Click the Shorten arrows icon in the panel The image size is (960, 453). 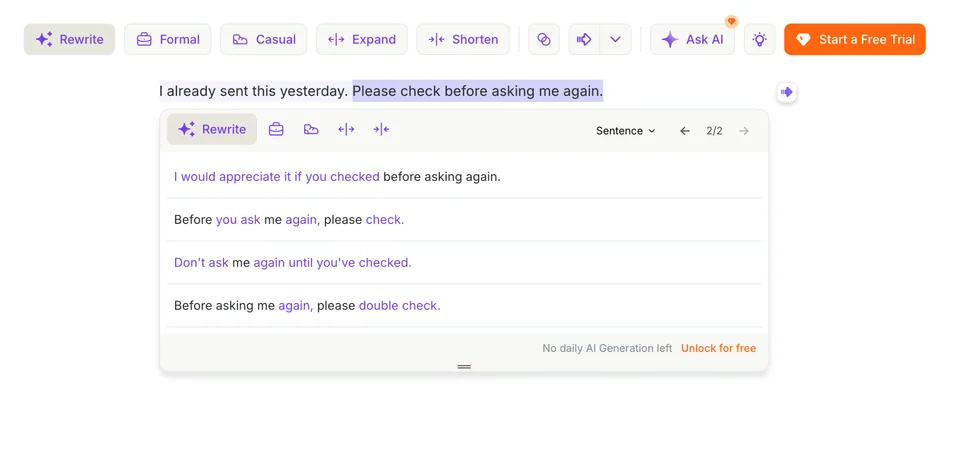pyautogui.click(x=381, y=129)
